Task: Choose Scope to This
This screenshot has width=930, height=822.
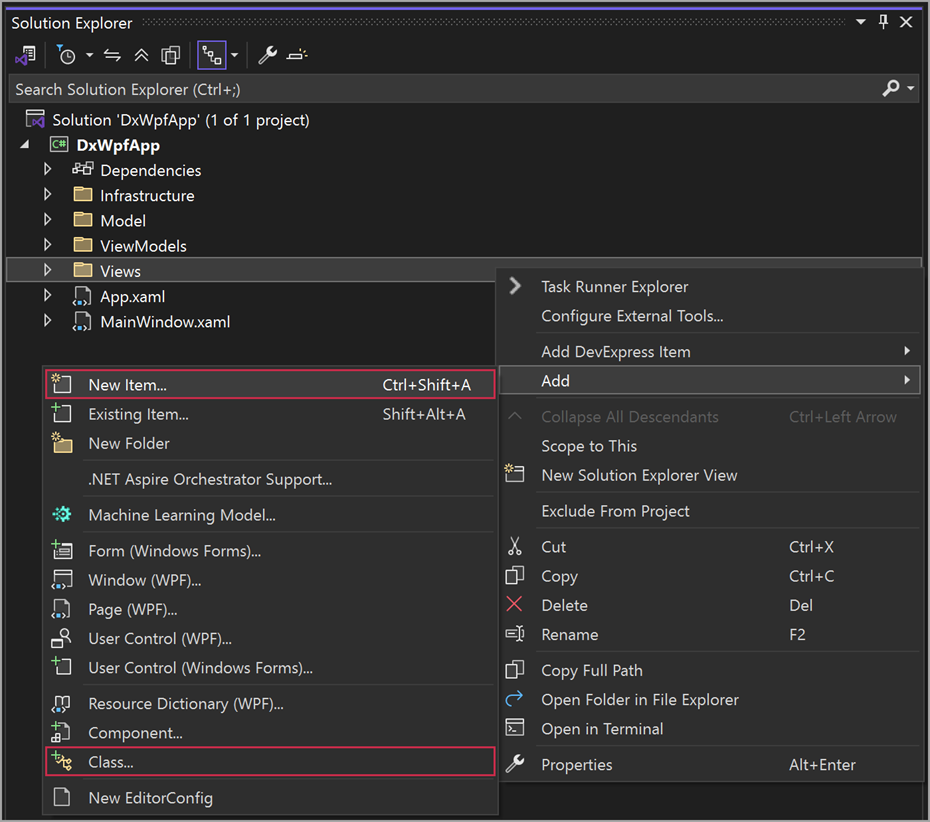Action: tap(709, 446)
